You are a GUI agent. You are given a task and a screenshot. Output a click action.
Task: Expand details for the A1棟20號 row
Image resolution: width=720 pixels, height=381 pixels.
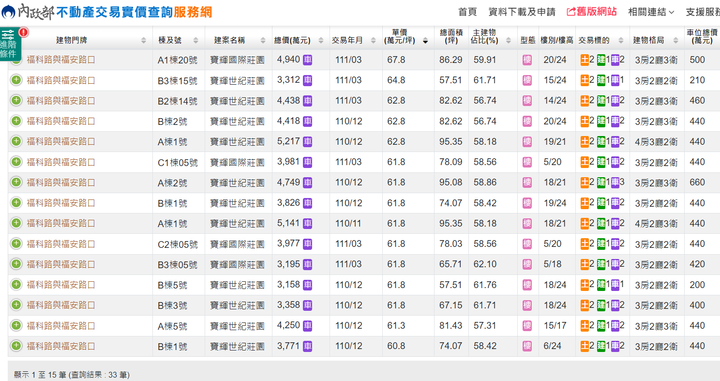[x=16, y=60]
